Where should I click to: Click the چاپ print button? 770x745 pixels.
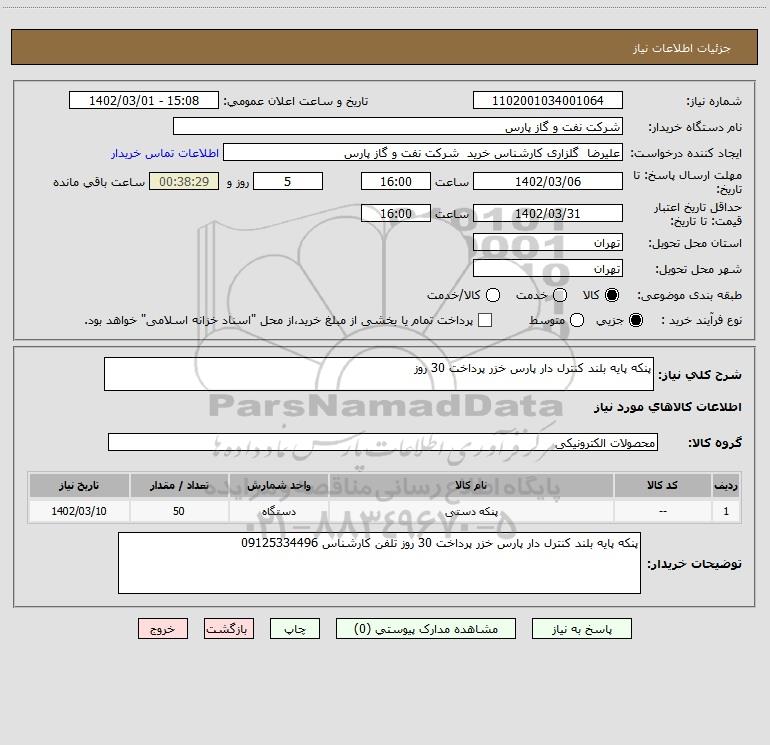pos(295,629)
